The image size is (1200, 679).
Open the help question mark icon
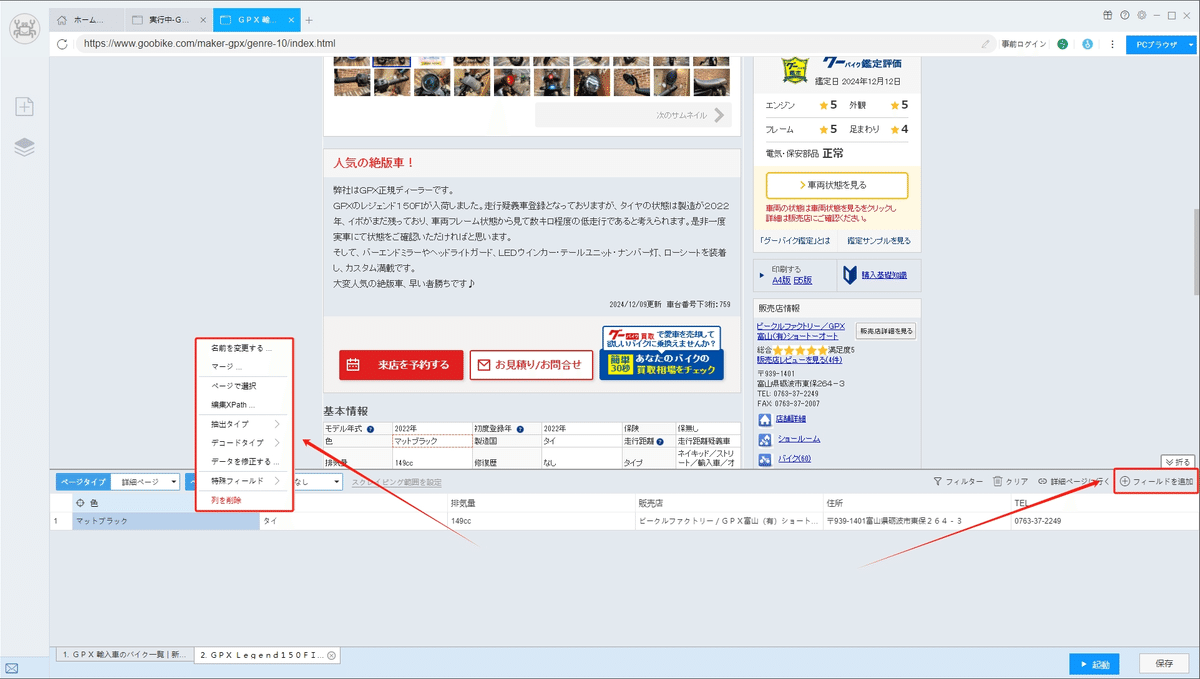click(1125, 15)
